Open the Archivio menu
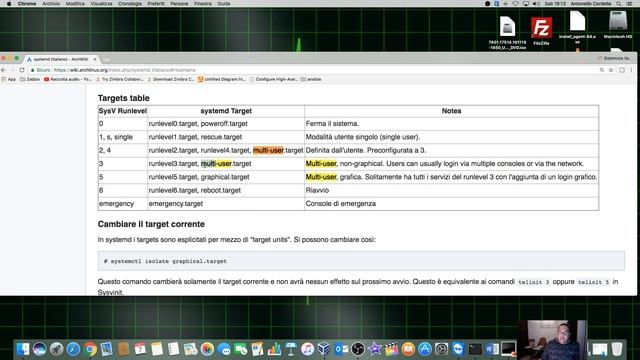Viewport: 640px width, 360px height. [x=51, y=4]
